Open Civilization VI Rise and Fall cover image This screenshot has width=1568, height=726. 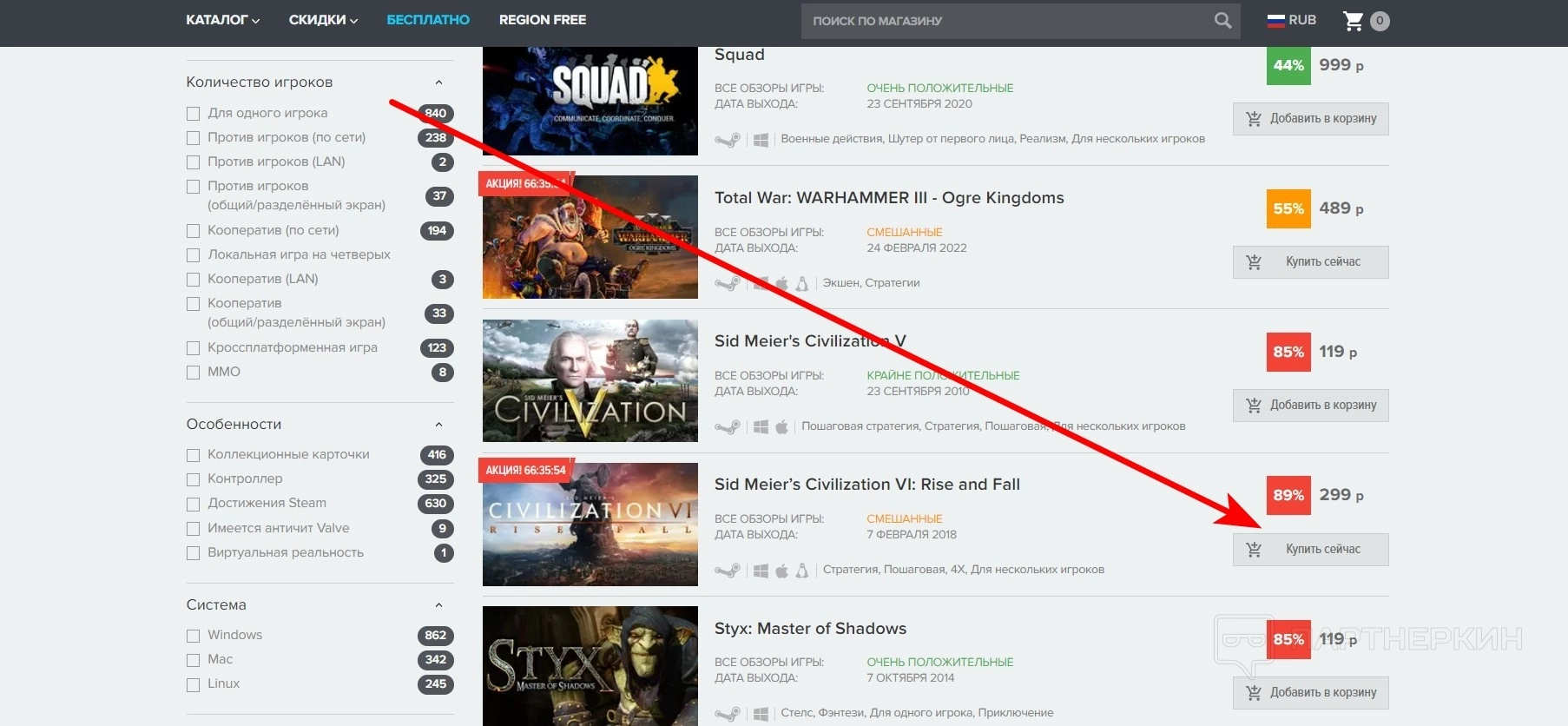pos(590,525)
